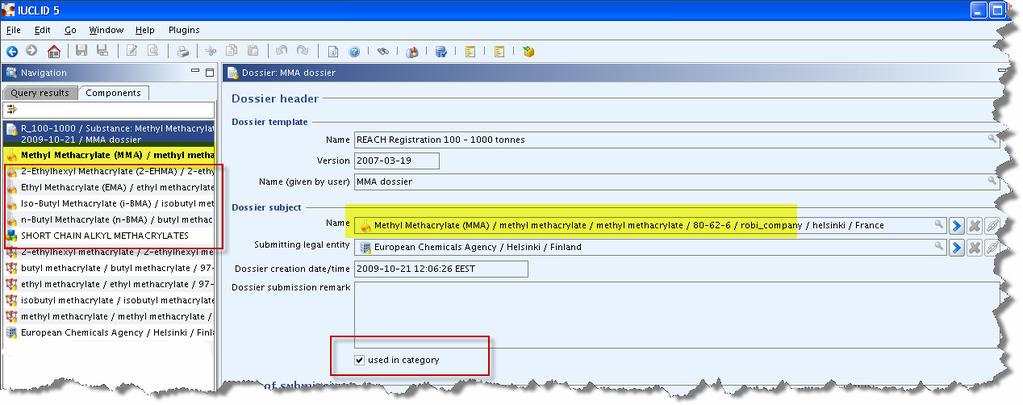The width and height of the screenshot is (1023, 405).
Task: Switch to the Query results tab
Action: coord(40,93)
